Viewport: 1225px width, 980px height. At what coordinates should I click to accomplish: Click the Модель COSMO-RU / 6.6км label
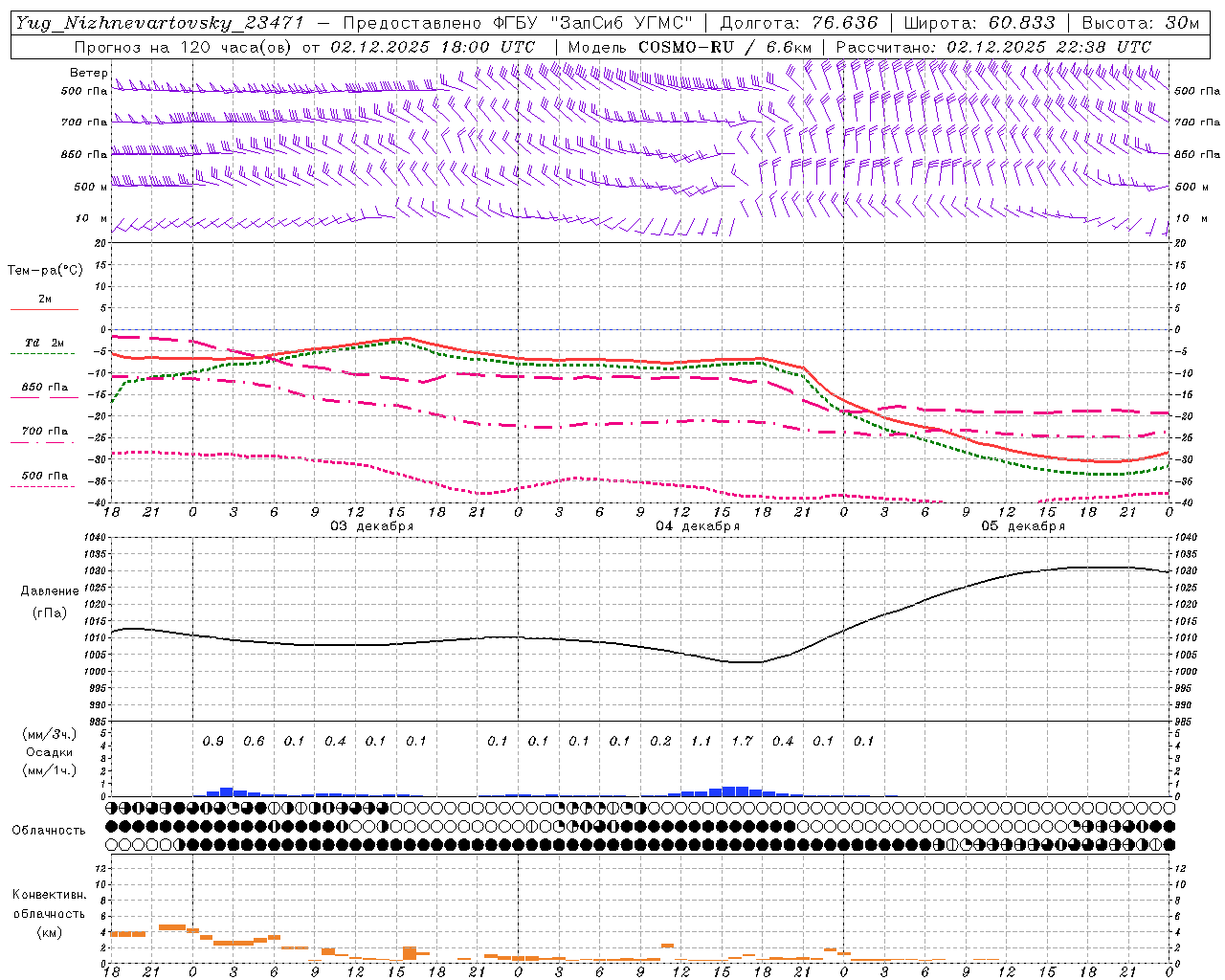tap(689, 47)
